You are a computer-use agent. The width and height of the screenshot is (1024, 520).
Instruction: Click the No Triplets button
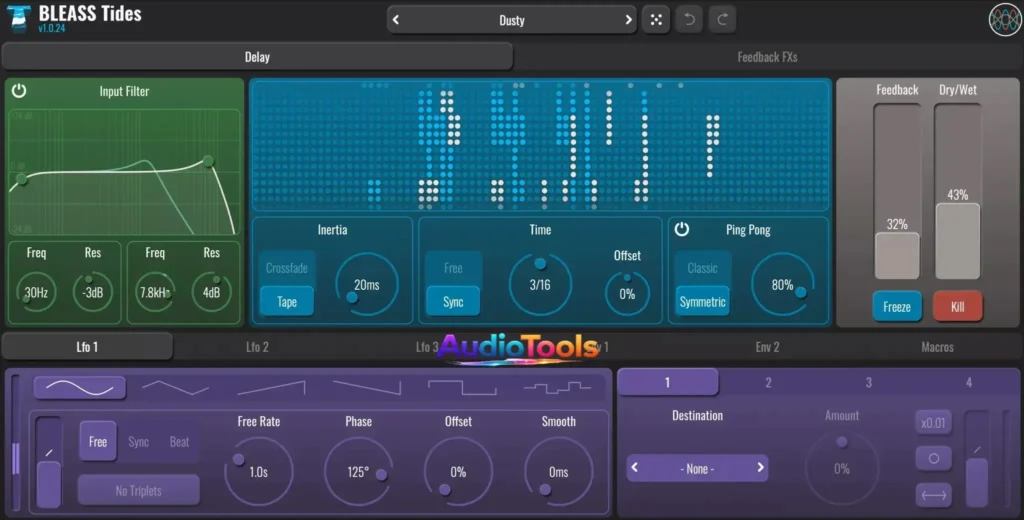138,491
